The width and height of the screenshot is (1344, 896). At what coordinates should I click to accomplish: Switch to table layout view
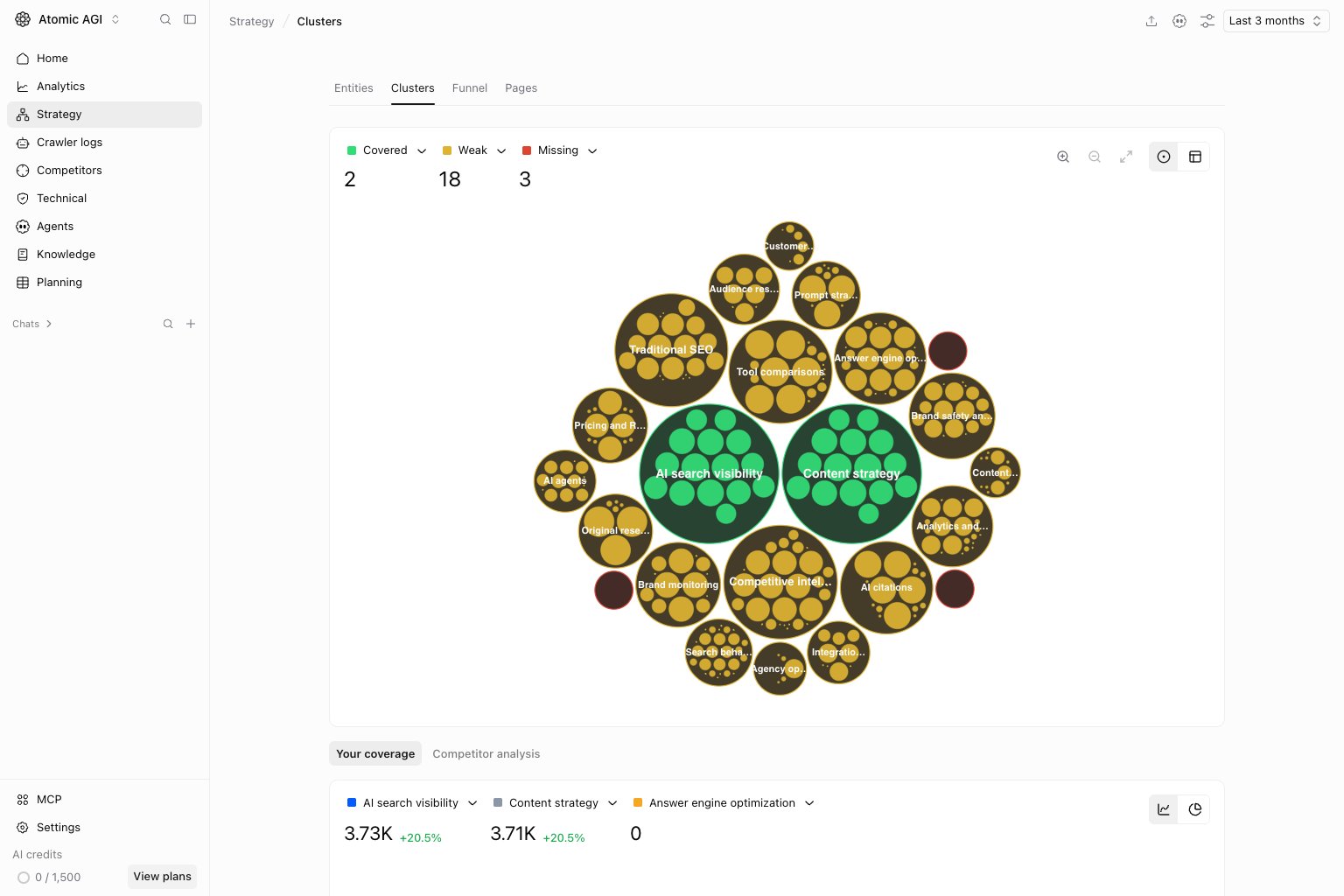1195,157
